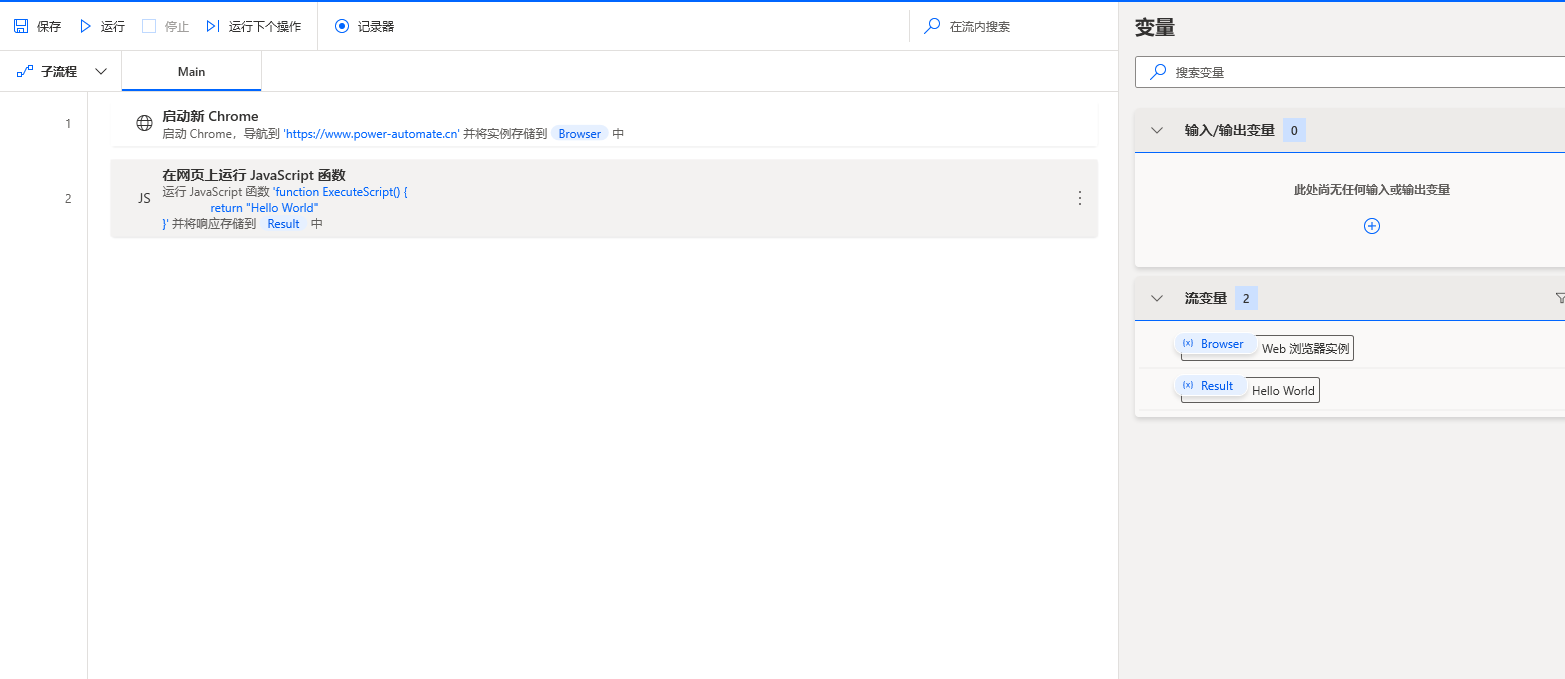The height and width of the screenshot is (679, 1565).
Task: Click the 输入/输出变量 count badge 0
Action: pos(1294,130)
